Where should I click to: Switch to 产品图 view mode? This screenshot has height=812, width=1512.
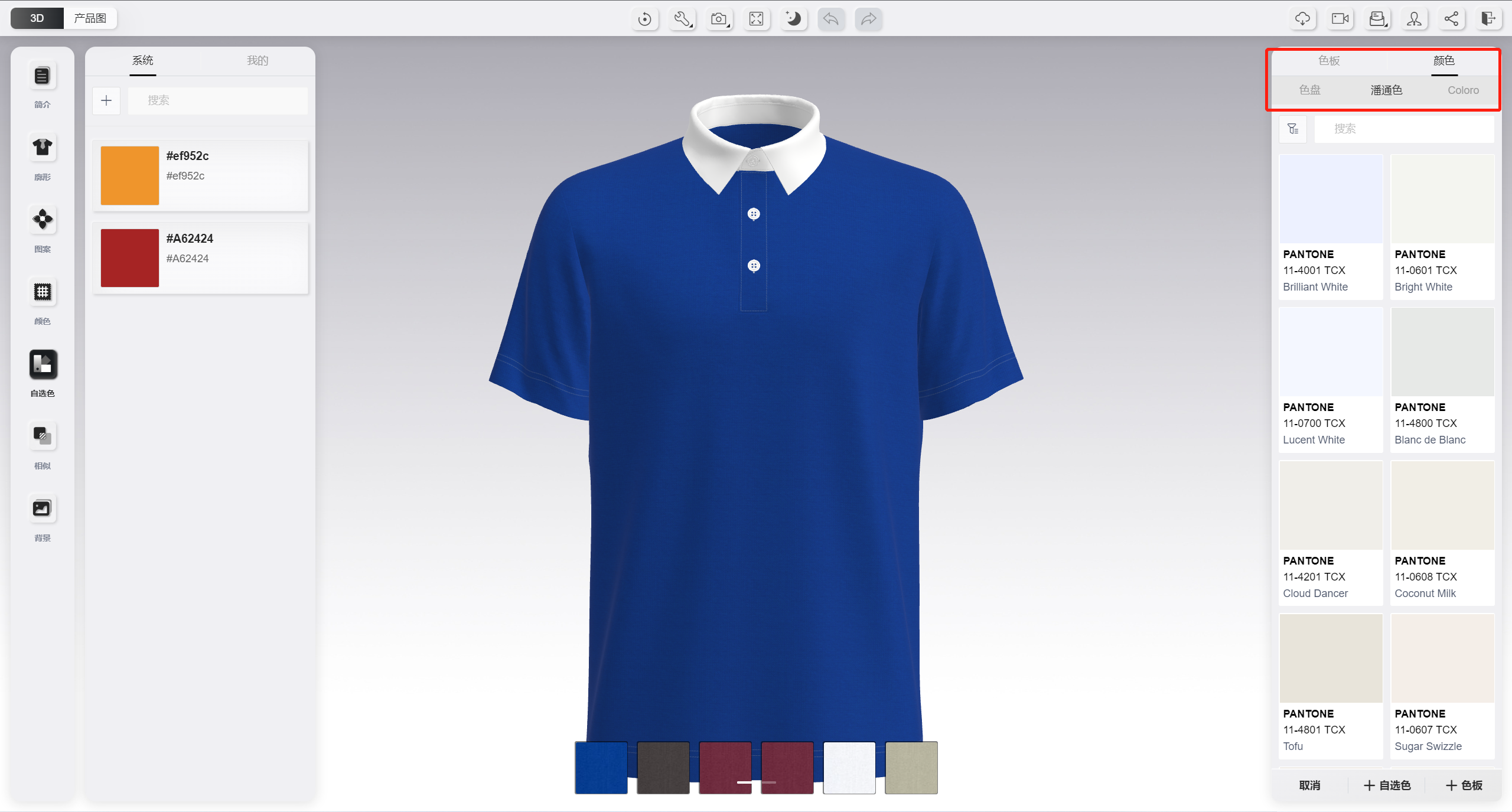pos(90,18)
